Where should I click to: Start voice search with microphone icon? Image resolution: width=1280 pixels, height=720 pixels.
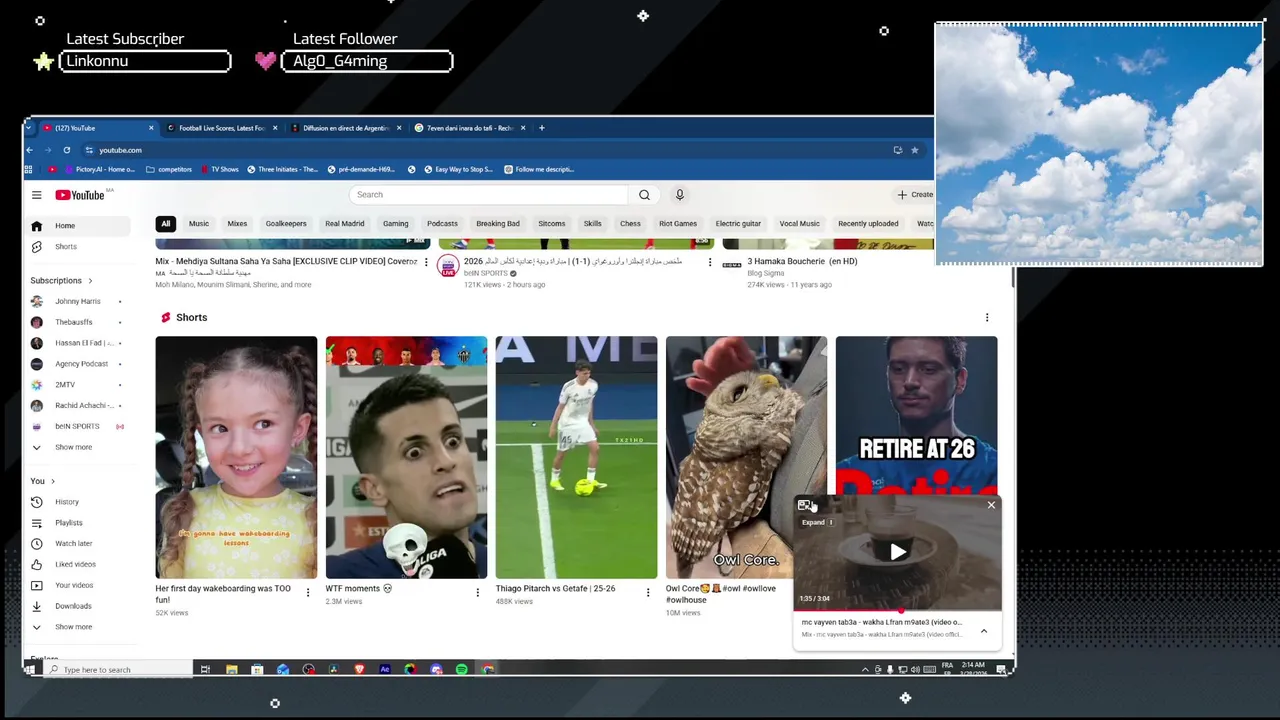[679, 195]
